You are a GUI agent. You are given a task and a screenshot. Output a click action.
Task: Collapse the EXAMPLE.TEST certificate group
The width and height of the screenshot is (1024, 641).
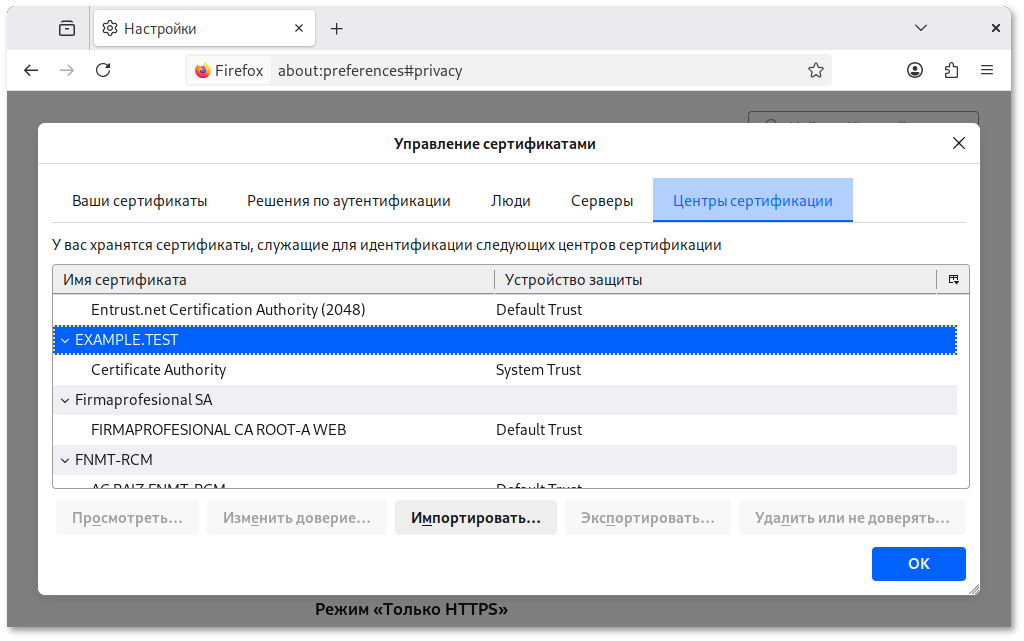point(64,339)
